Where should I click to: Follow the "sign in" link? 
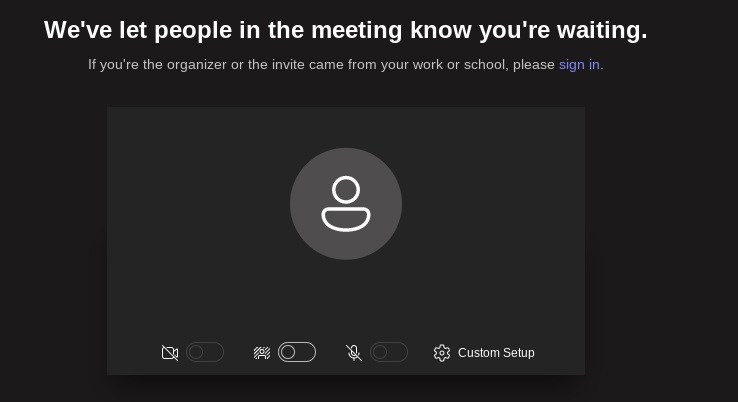point(579,65)
